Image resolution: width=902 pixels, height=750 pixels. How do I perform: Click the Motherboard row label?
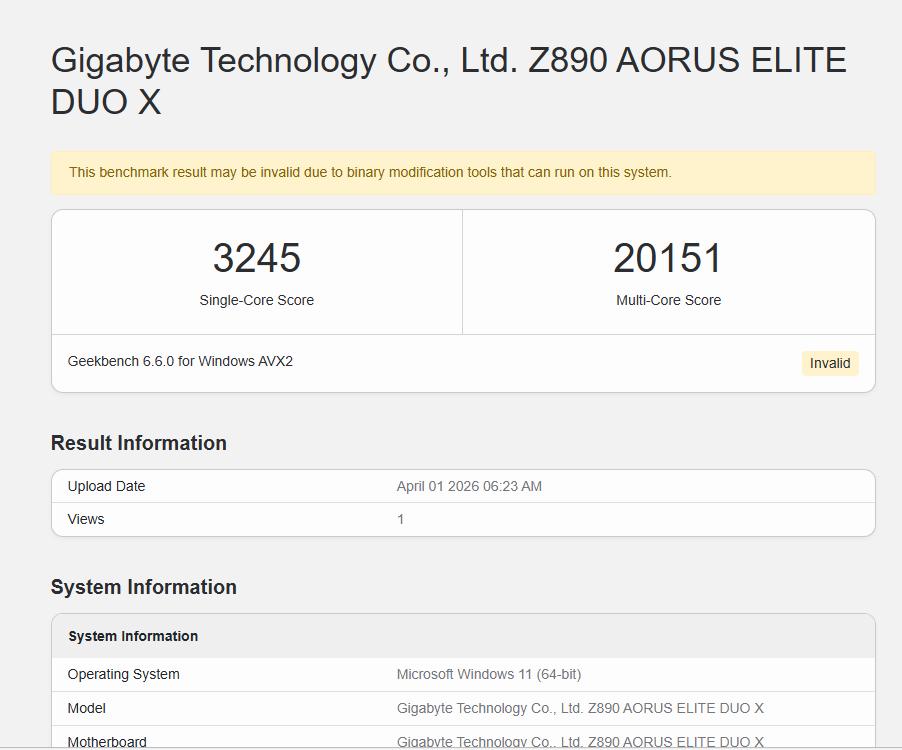click(107, 742)
